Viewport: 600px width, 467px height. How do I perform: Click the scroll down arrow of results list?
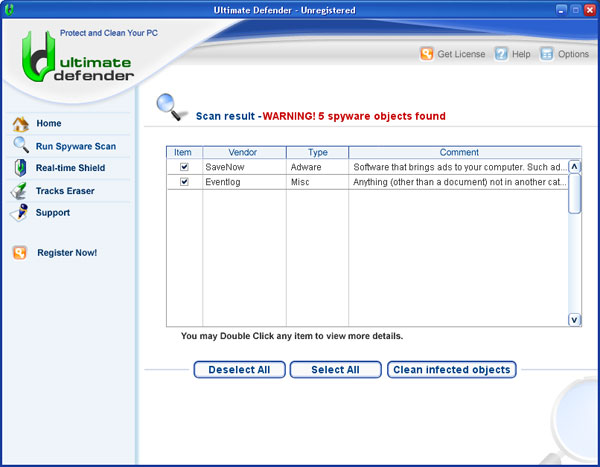pos(574,320)
